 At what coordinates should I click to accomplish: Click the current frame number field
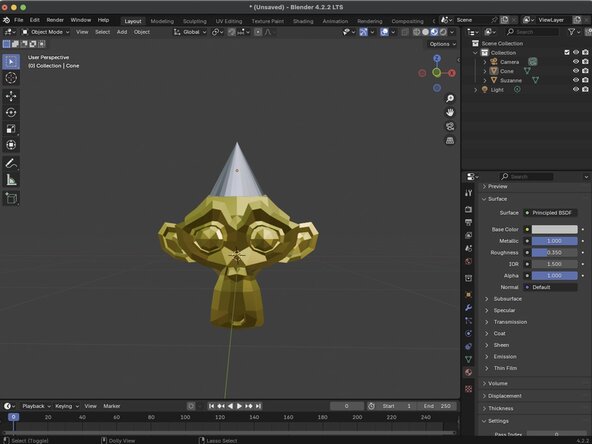pos(347,406)
